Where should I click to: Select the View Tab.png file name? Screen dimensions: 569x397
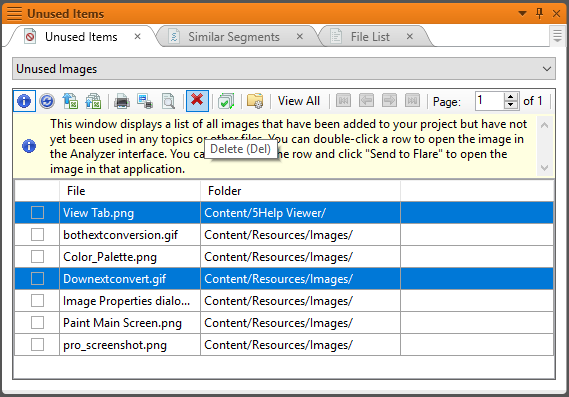point(98,213)
